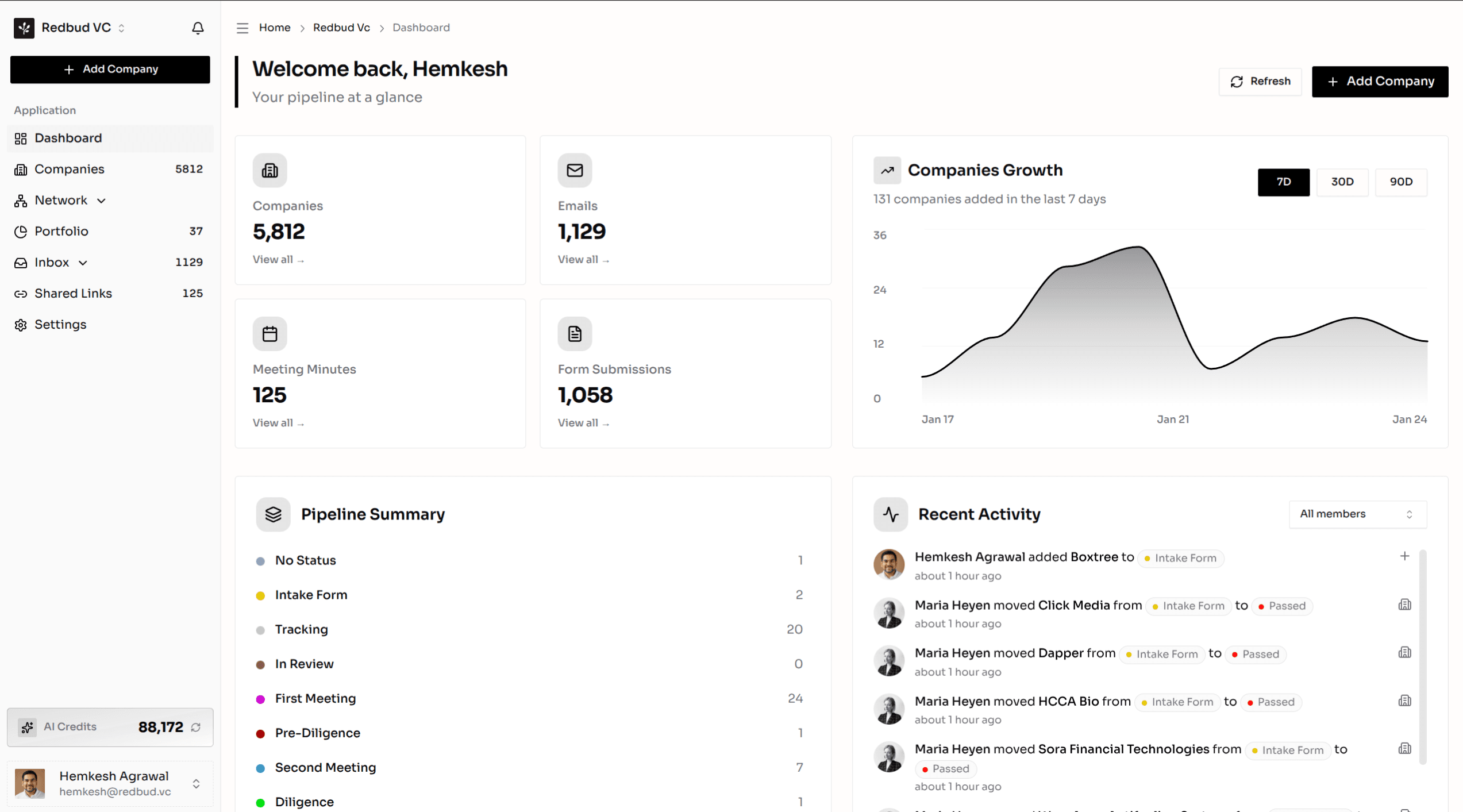This screenshot has width=1463, height=812.
Task: Click the building icon beside Click Media activity
Action: pos(1405,605)
